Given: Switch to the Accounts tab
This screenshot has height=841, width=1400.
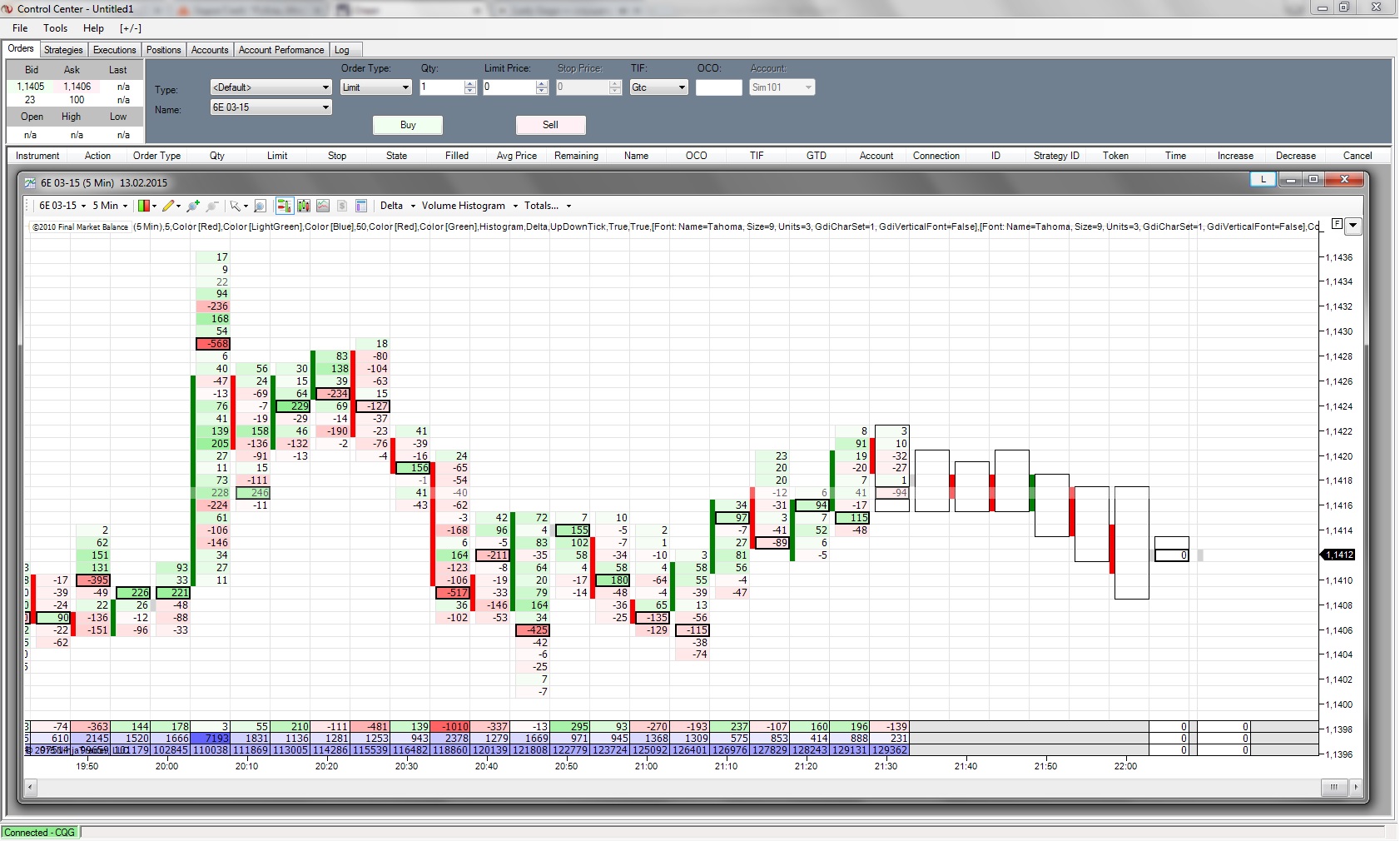Looking at the screenshot, I should click(210, 50).
